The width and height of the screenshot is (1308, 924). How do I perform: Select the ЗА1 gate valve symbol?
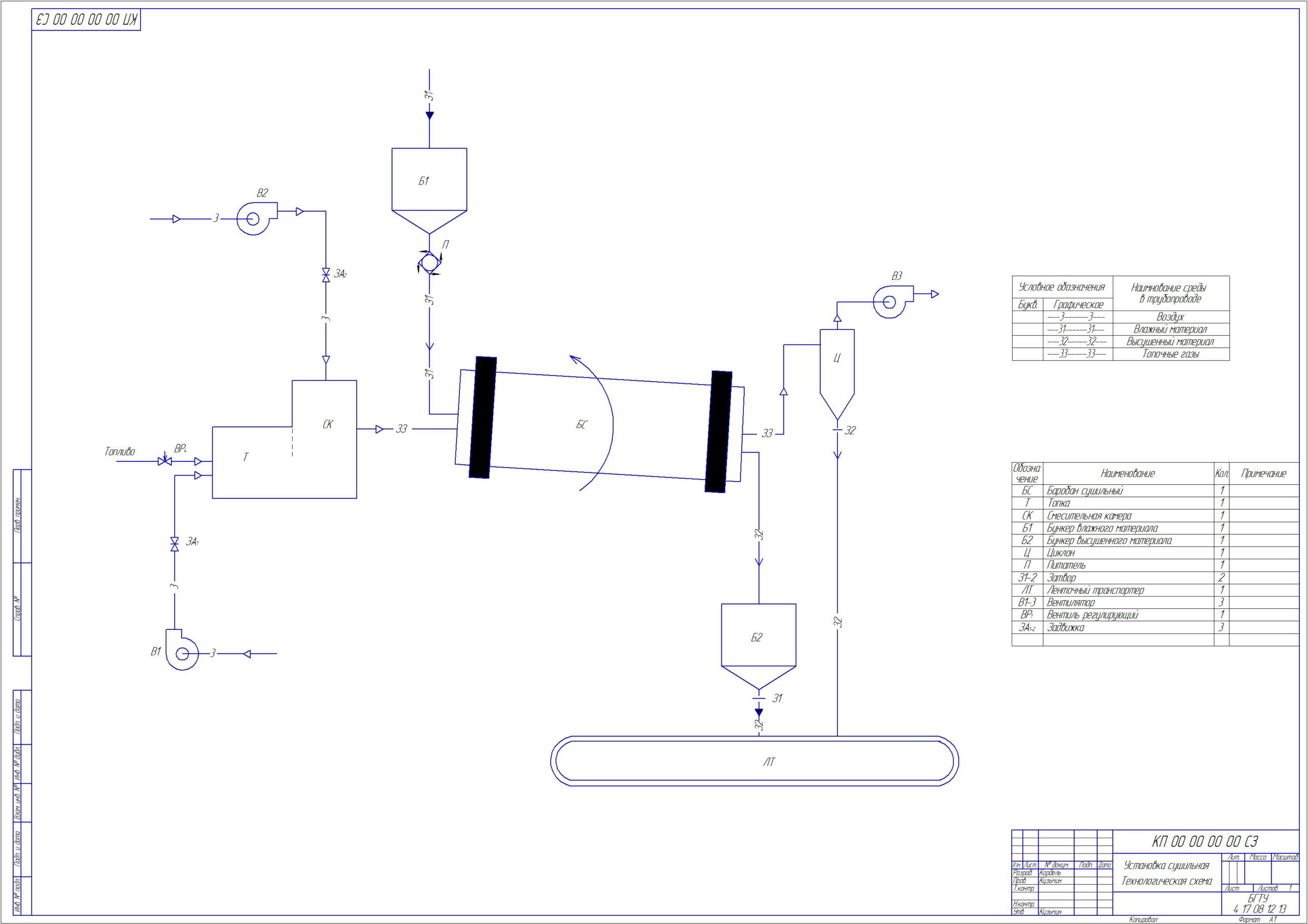174,543
